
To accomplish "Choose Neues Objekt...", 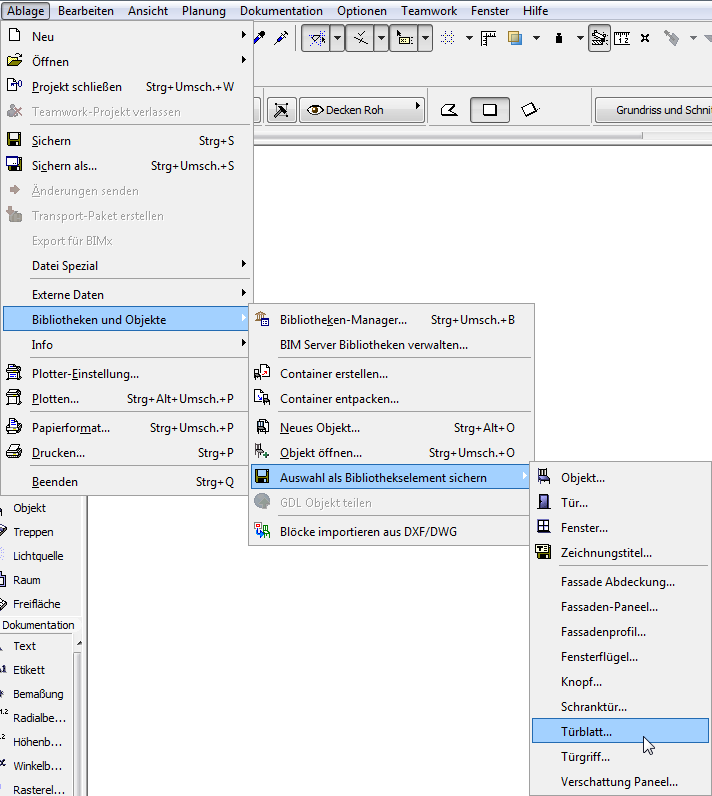I will 391,428.
